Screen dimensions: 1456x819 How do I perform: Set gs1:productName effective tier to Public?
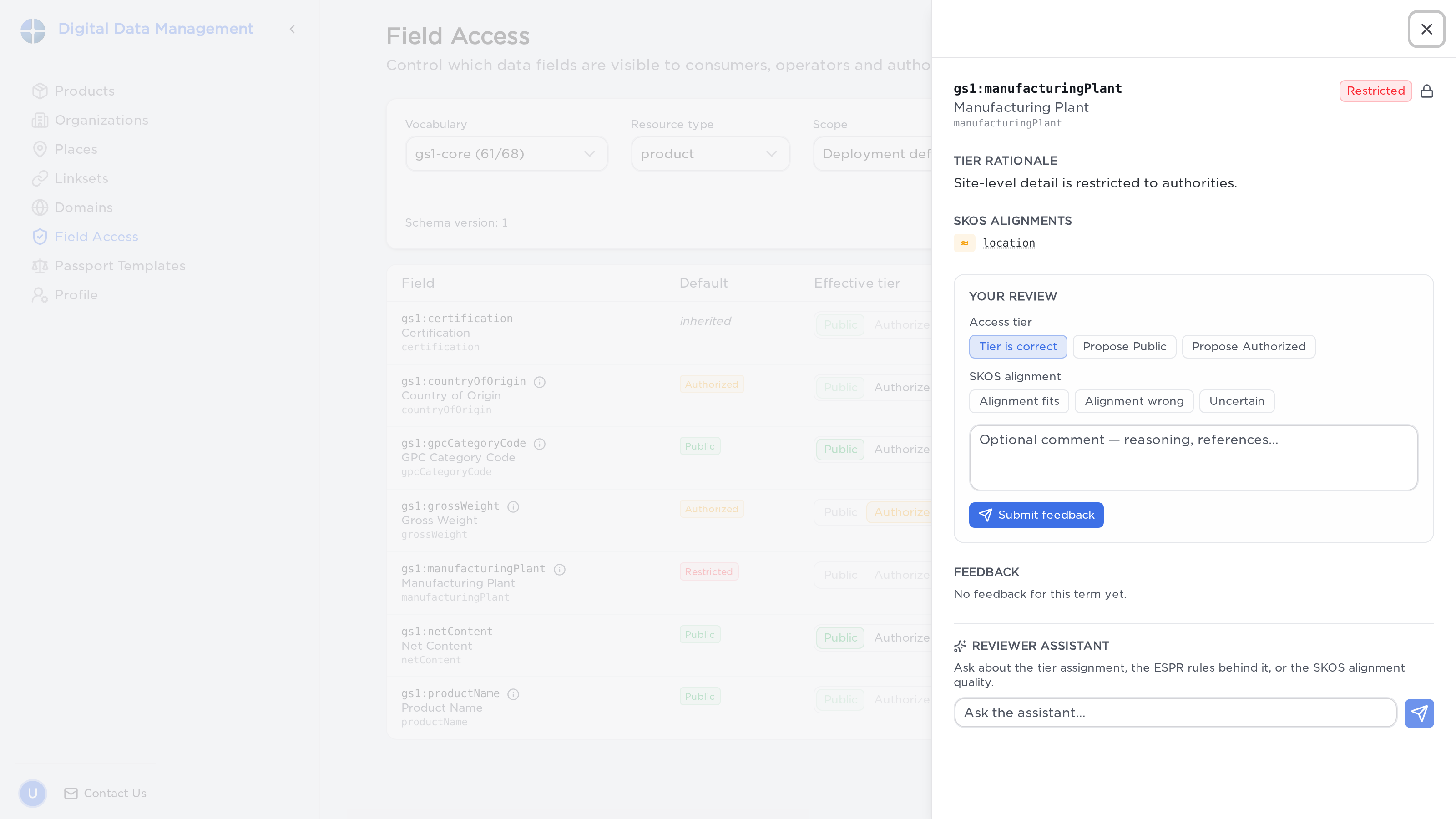click(x=840, y=700)
